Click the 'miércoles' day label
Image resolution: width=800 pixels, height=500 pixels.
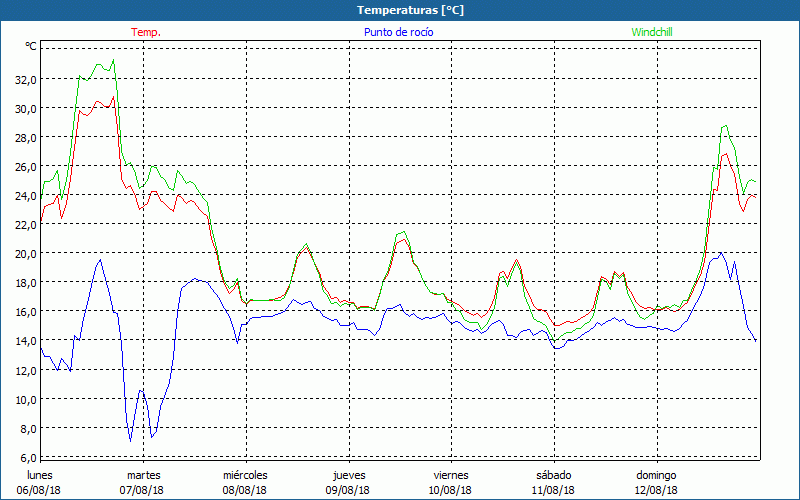tap(245, 475)
